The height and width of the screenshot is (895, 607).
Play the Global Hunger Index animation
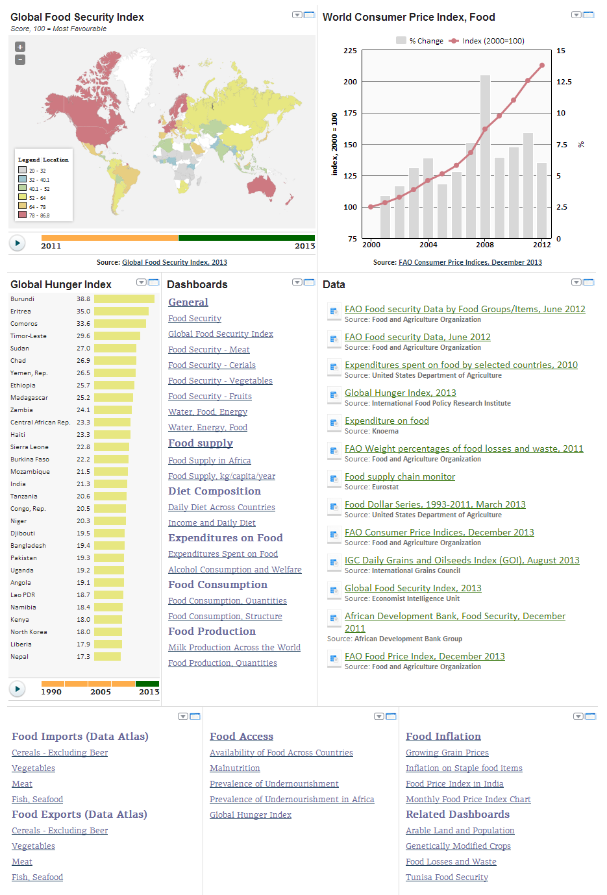pyautogui.click(x=17, y=688)
